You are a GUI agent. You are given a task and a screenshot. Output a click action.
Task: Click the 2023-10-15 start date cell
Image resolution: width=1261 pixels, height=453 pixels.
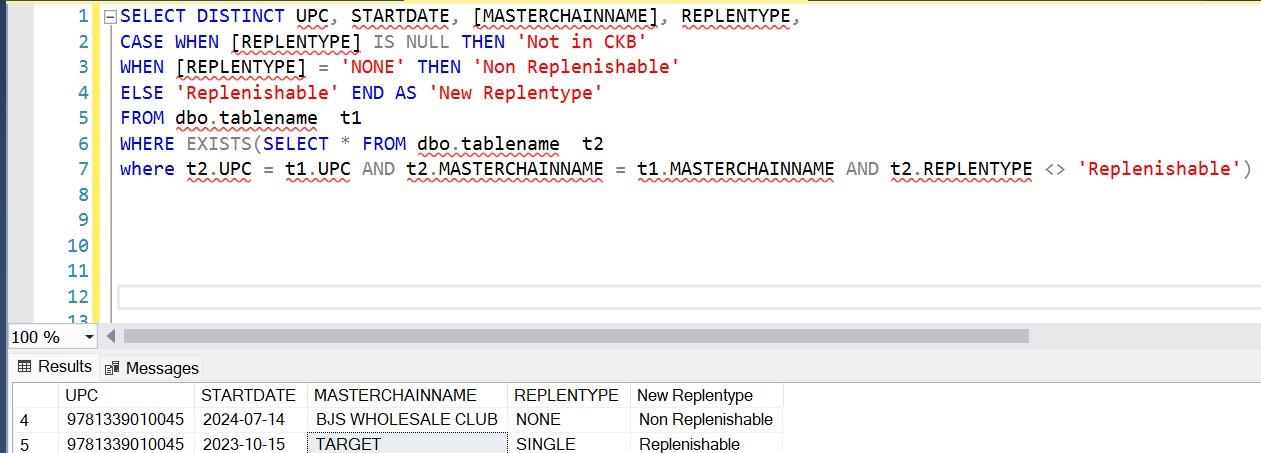pyautogui.click(x=251, y=443)
